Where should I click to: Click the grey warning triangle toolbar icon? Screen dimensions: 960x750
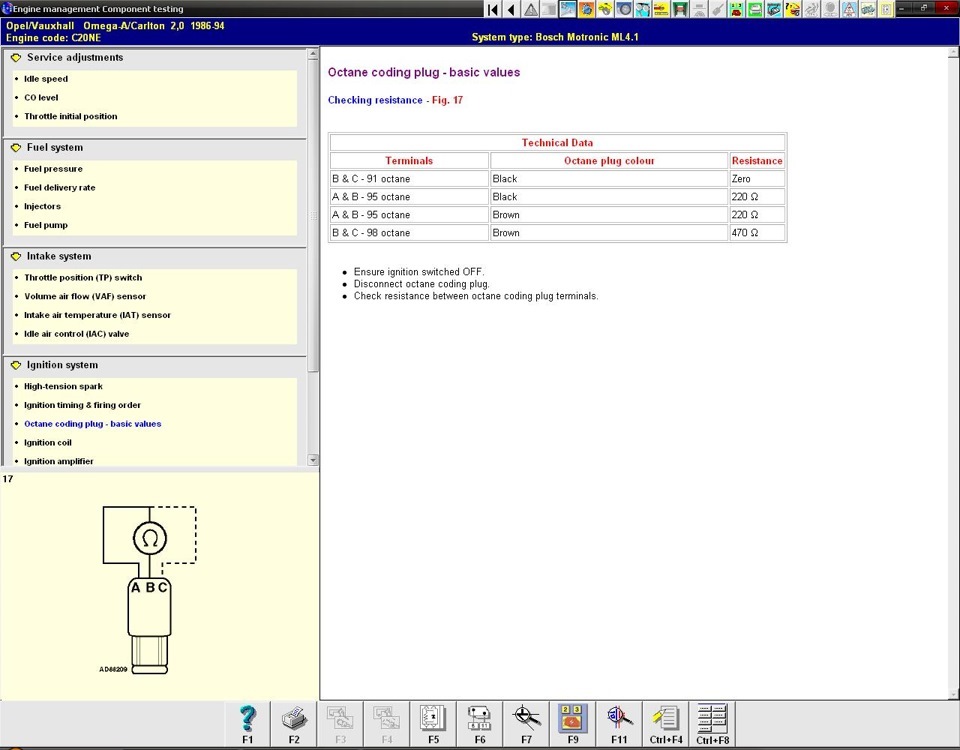click(x=530, y=9)
